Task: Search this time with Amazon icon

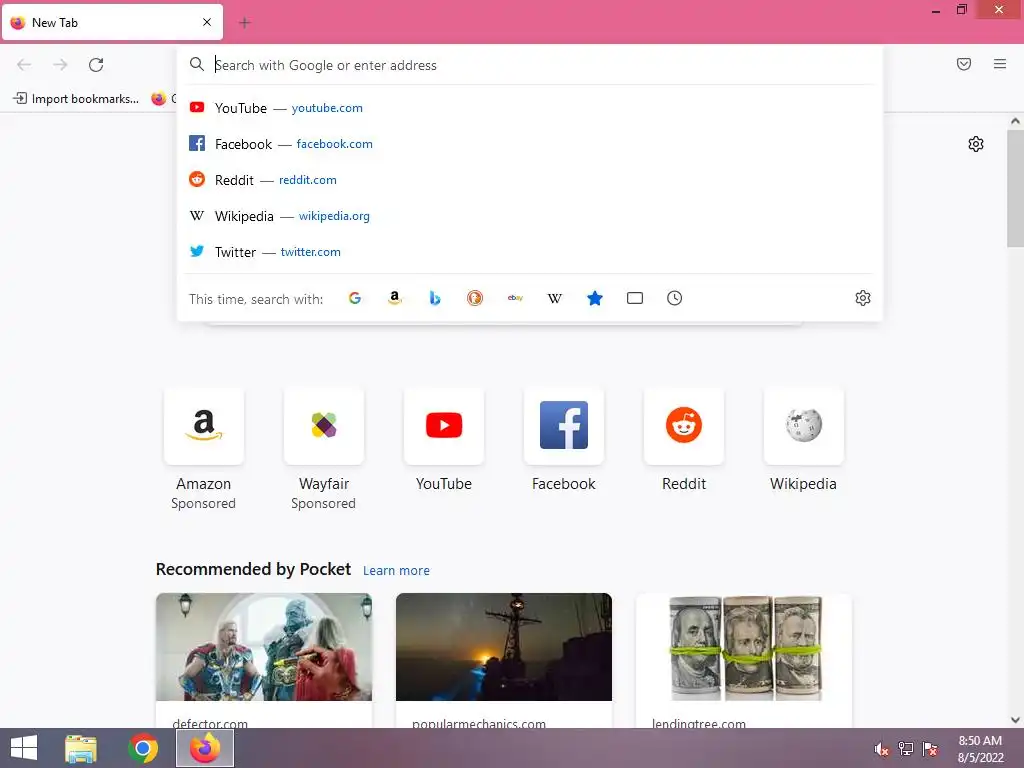Action: click(x=394, y=298)
